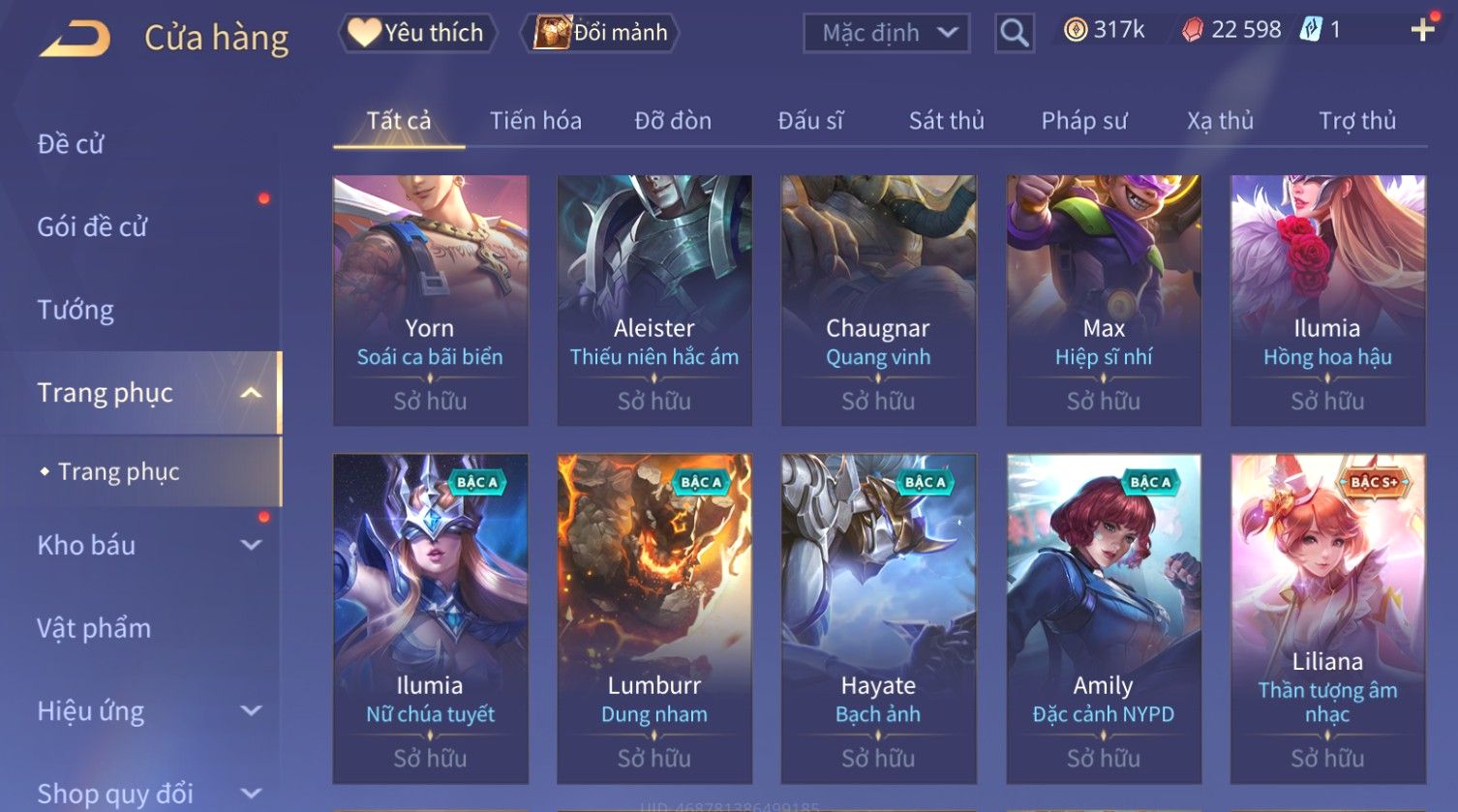The image size is (1458, 812).
Task: Collapse the Trang phục sidebar section
Action: pos(251,393)
